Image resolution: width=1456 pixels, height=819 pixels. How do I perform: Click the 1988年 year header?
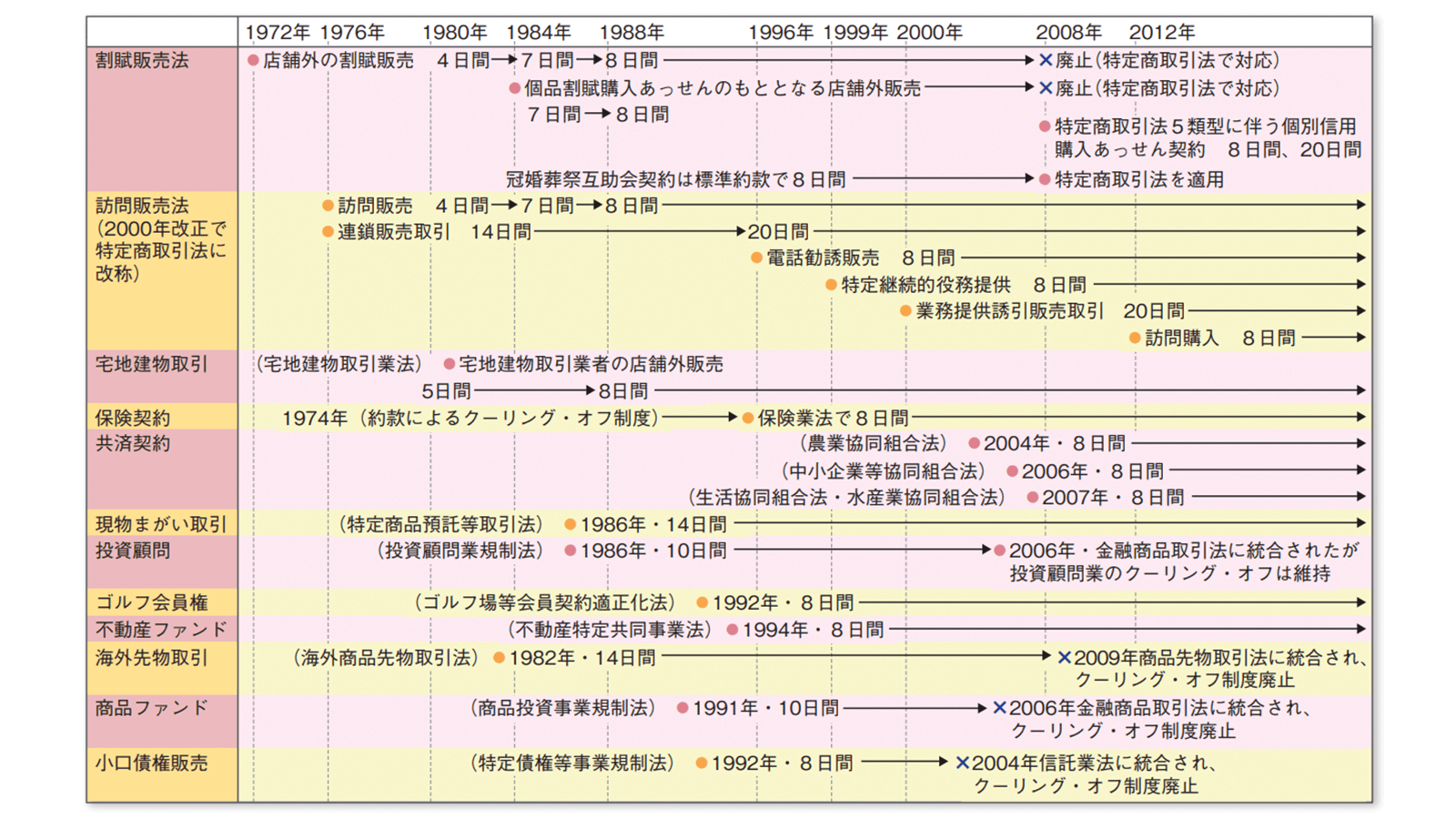click(x=632, y=33)
